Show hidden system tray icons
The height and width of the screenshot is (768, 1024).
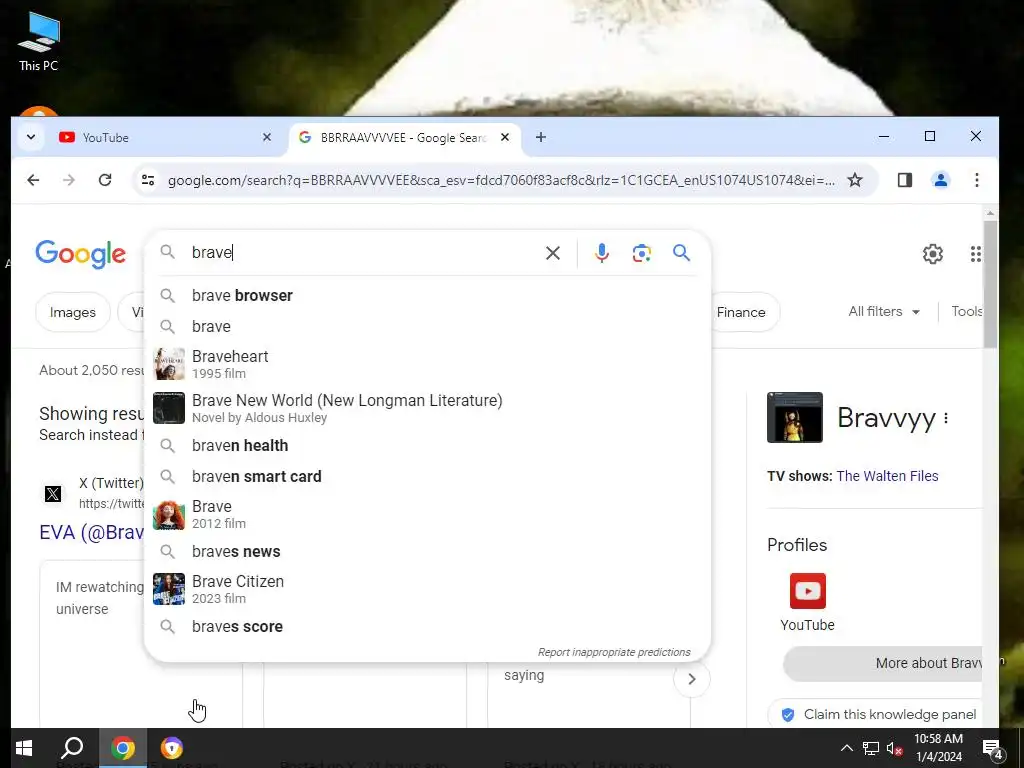pyautogui.click(x=846, y=748)
